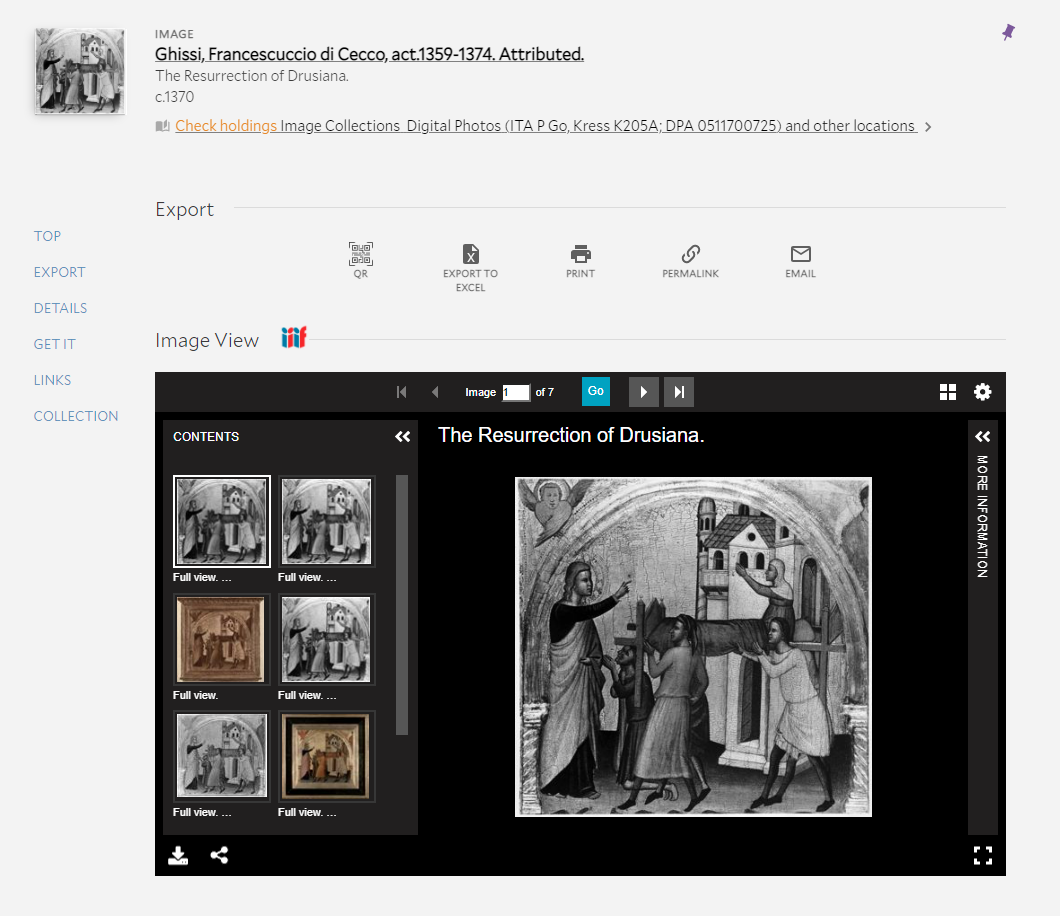1060x916 pixels.
Task: Jump to Details section
Action: [x=60, y=308]
